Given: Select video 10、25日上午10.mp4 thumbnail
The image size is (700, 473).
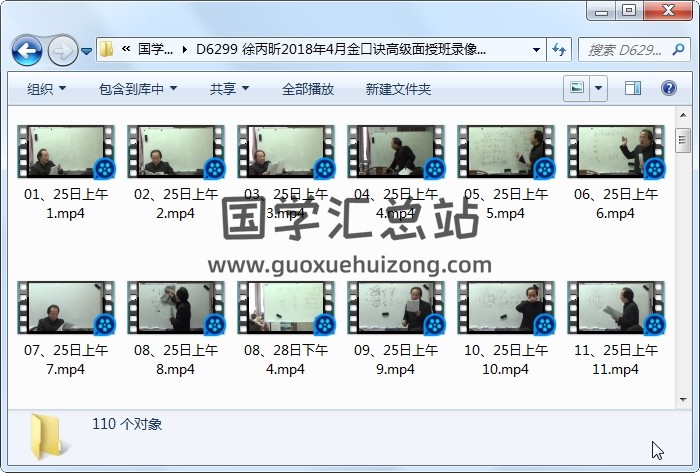Looking at the screenshot, I should tap(506, 308).
